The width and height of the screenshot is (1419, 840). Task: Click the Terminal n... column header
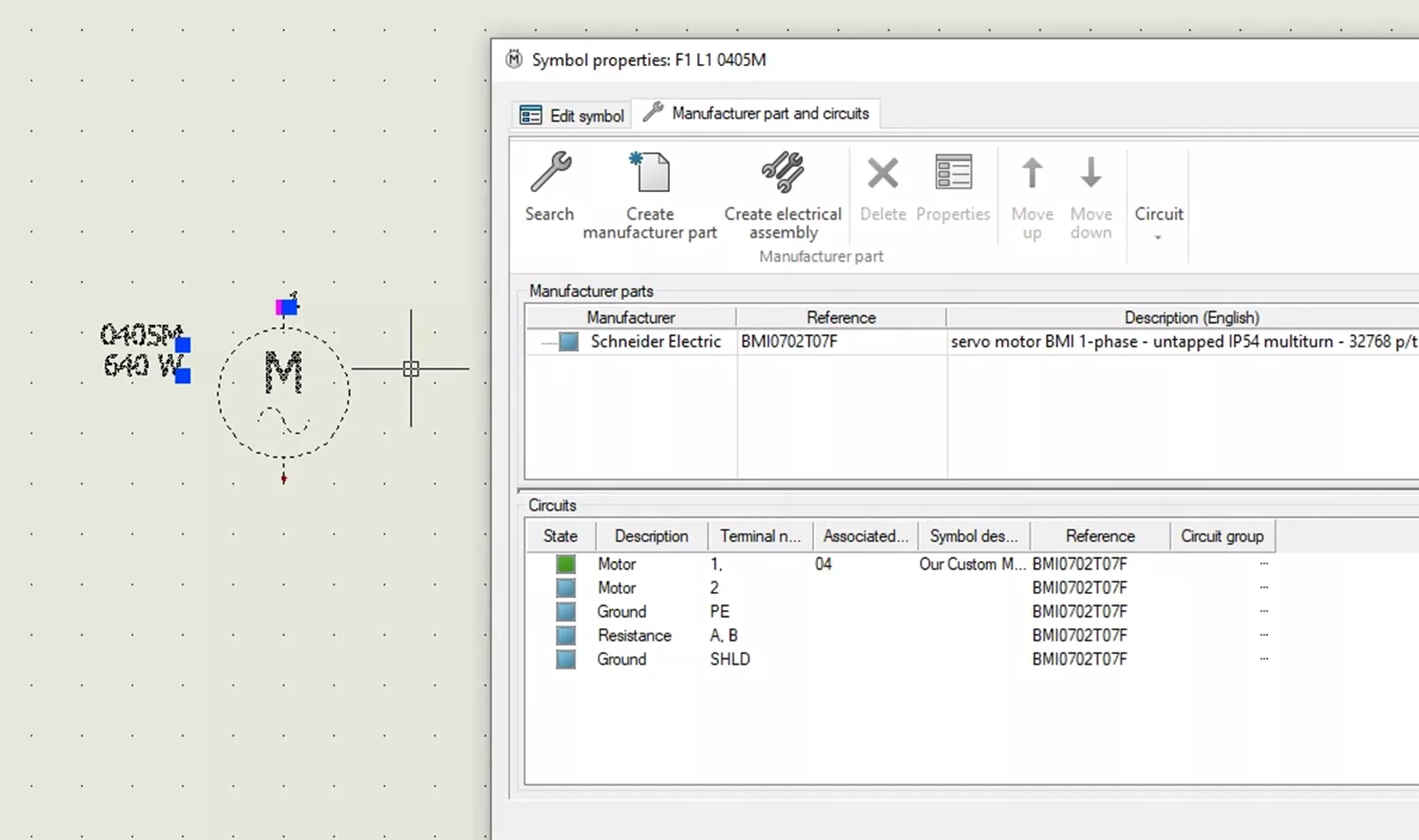(760, 536)
